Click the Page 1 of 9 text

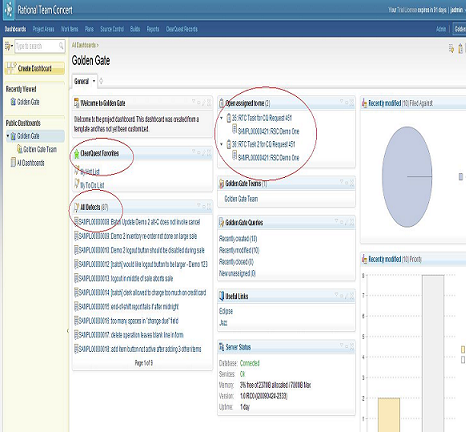point(144,363)
